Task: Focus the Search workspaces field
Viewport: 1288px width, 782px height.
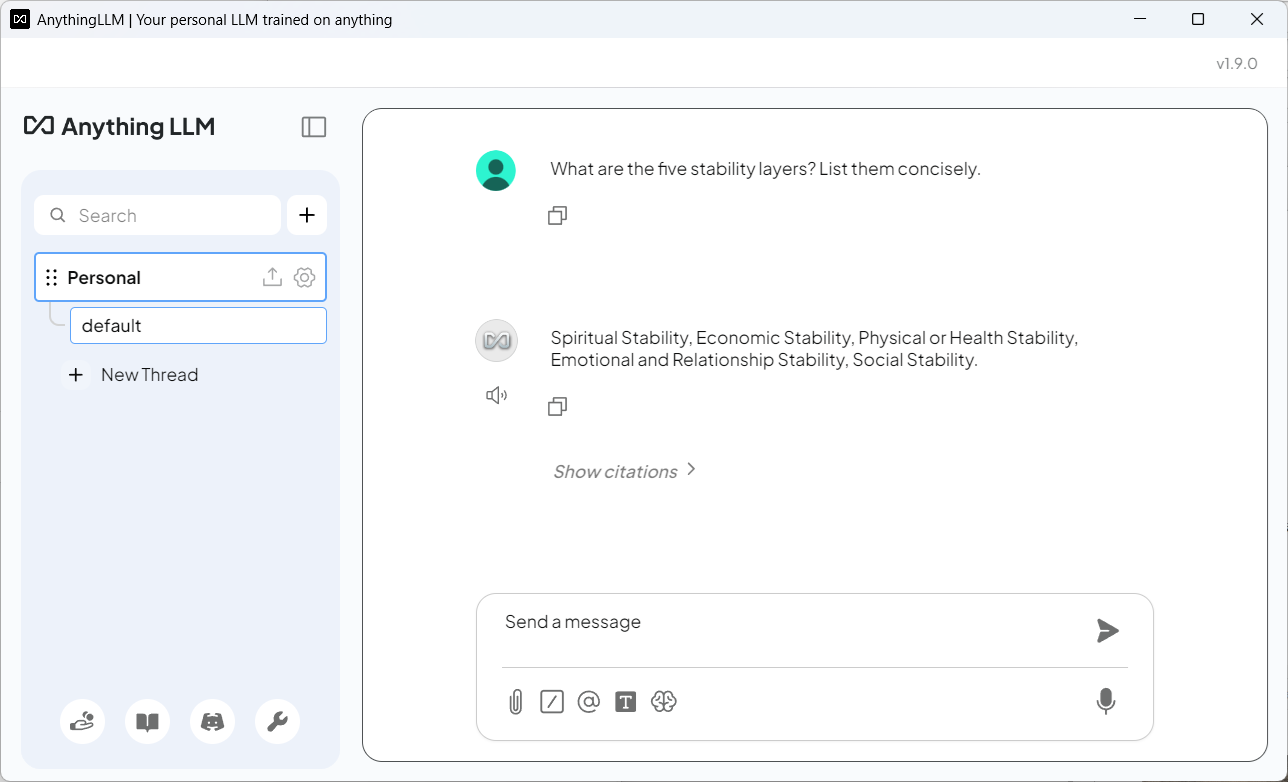Action: pos(157,215)
